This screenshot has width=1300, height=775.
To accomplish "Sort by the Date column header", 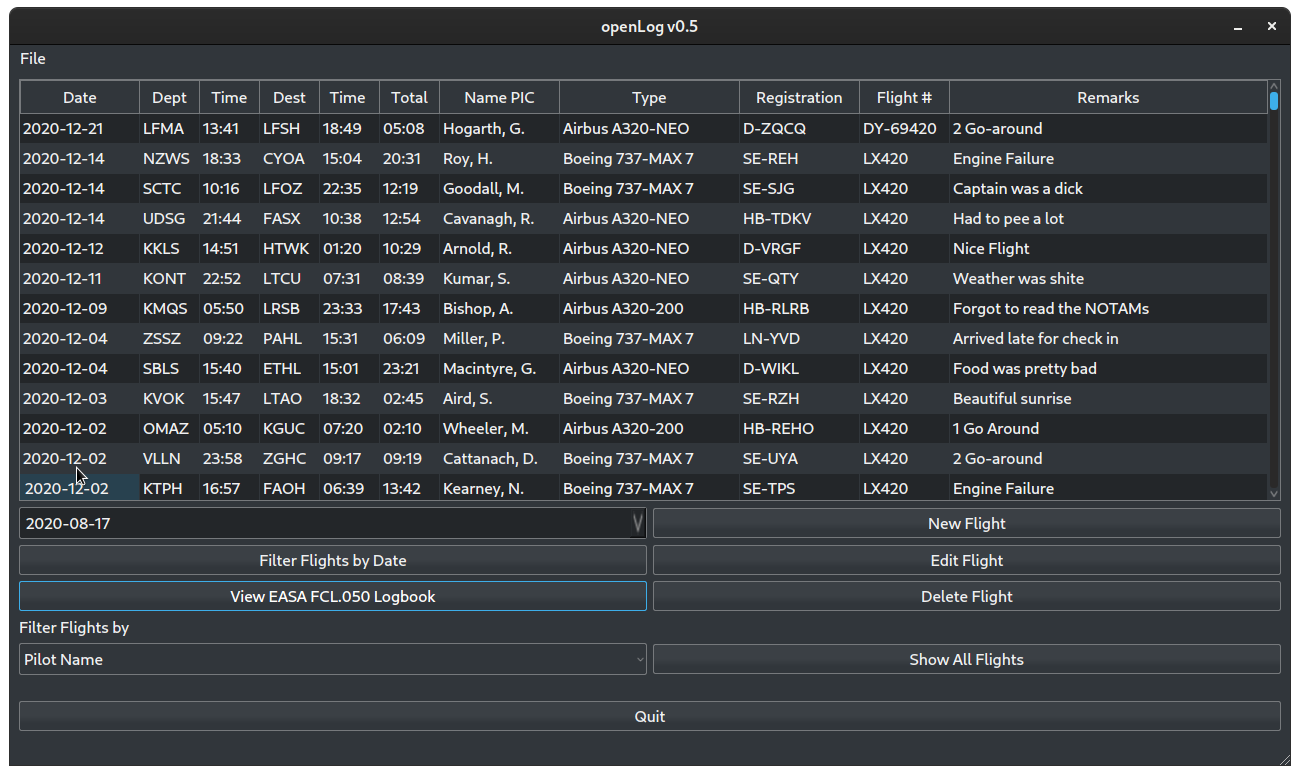I will (x=80, y=97).
